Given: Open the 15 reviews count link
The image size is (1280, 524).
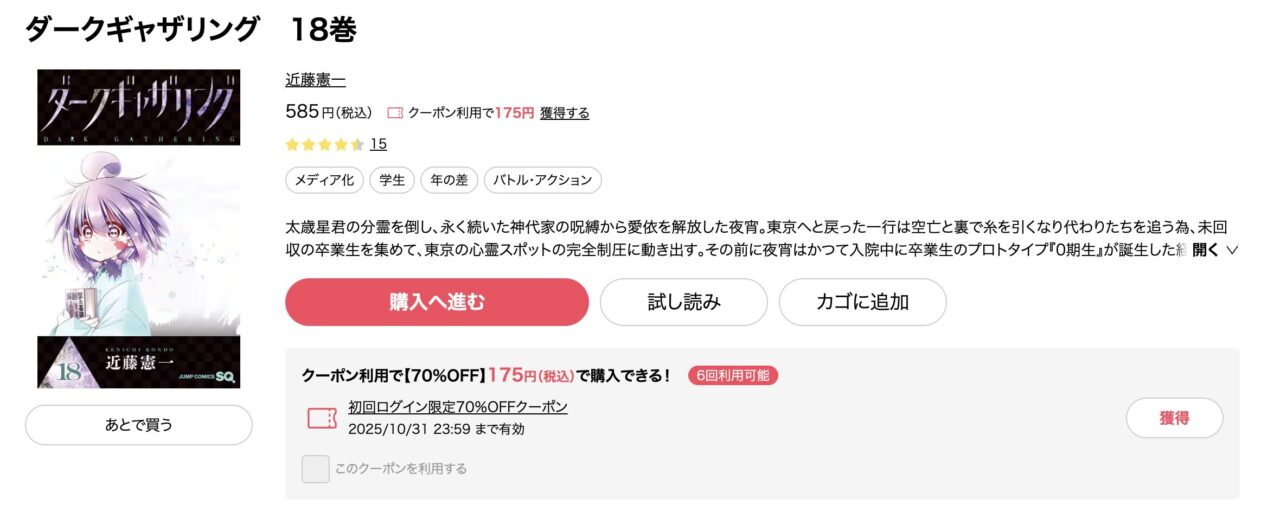Looking at the screenshot, I should click(378, 144).
